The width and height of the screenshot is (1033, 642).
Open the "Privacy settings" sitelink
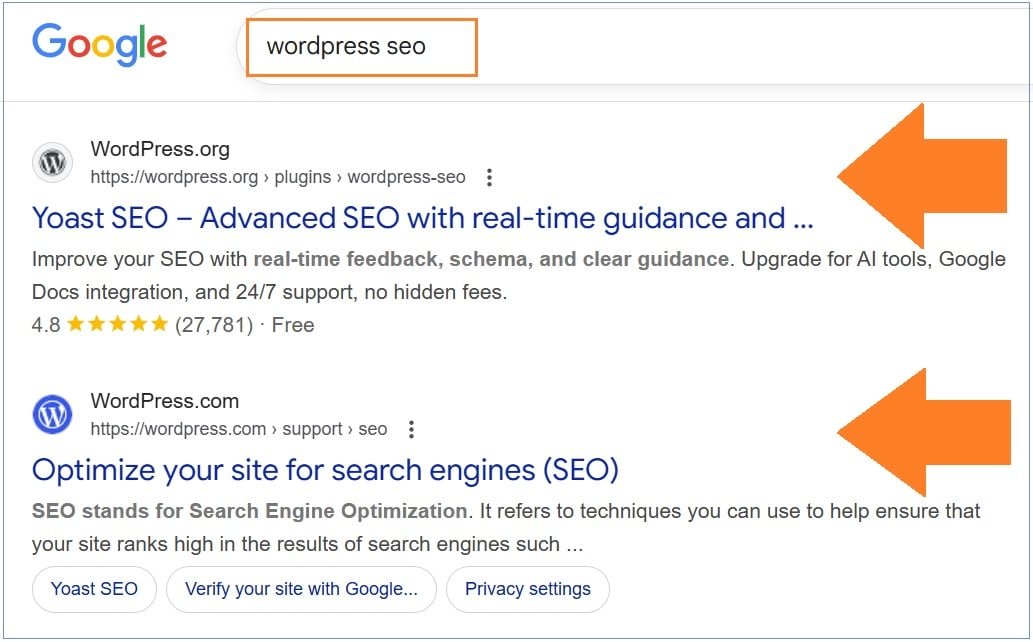click(528, 589)
